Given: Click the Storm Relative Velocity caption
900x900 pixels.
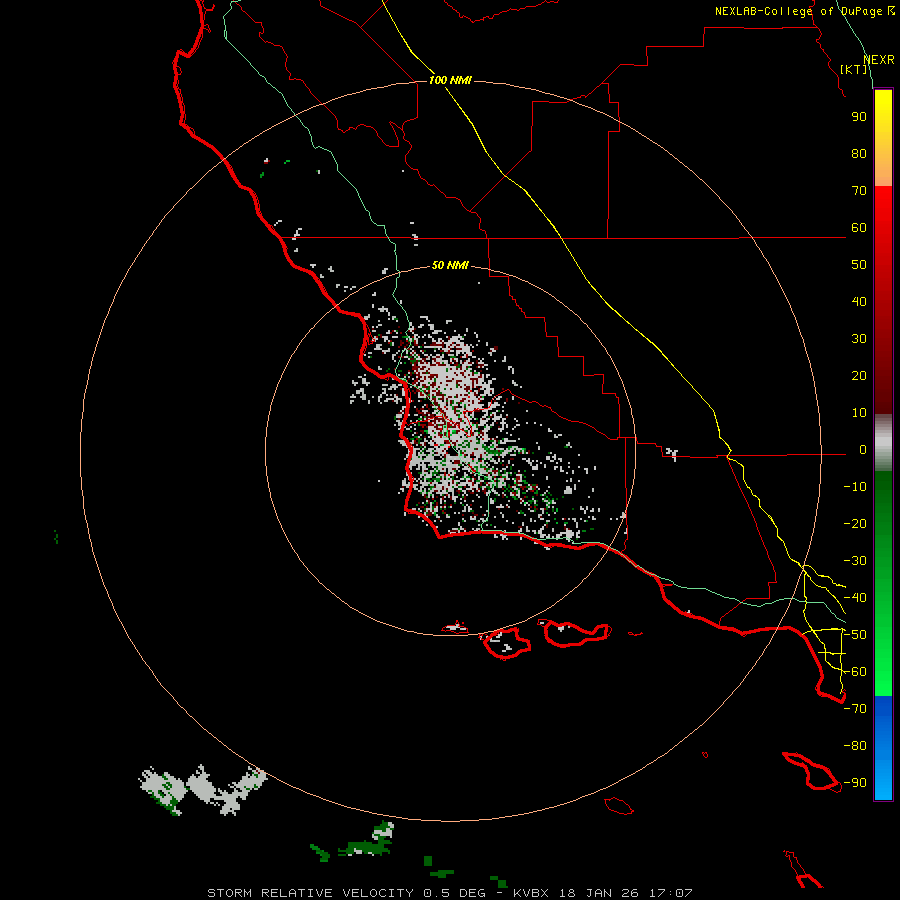Looking at the screenshot, I should pyautogui.click(x=450, y=893).
